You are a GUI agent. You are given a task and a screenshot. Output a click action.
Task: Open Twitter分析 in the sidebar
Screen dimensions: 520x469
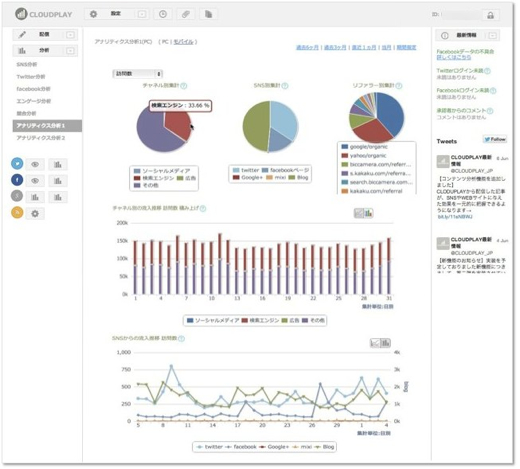point(31,77)
